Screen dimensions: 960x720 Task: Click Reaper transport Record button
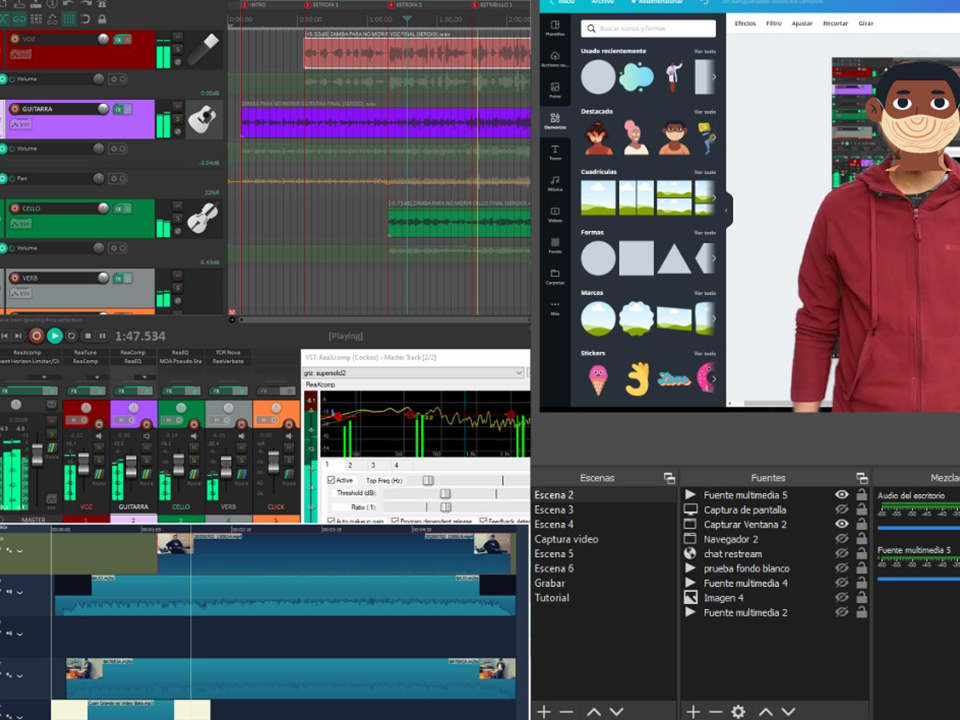(37, 336)
